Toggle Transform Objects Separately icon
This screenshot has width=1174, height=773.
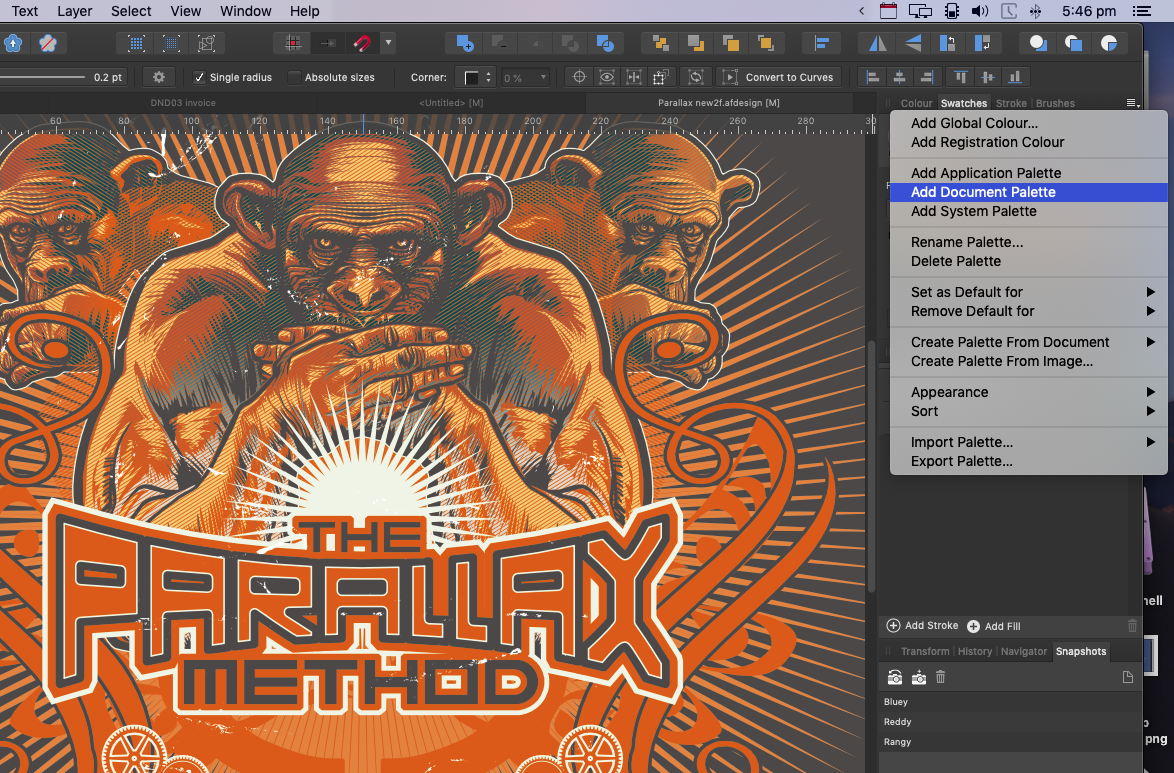(660, 77)
